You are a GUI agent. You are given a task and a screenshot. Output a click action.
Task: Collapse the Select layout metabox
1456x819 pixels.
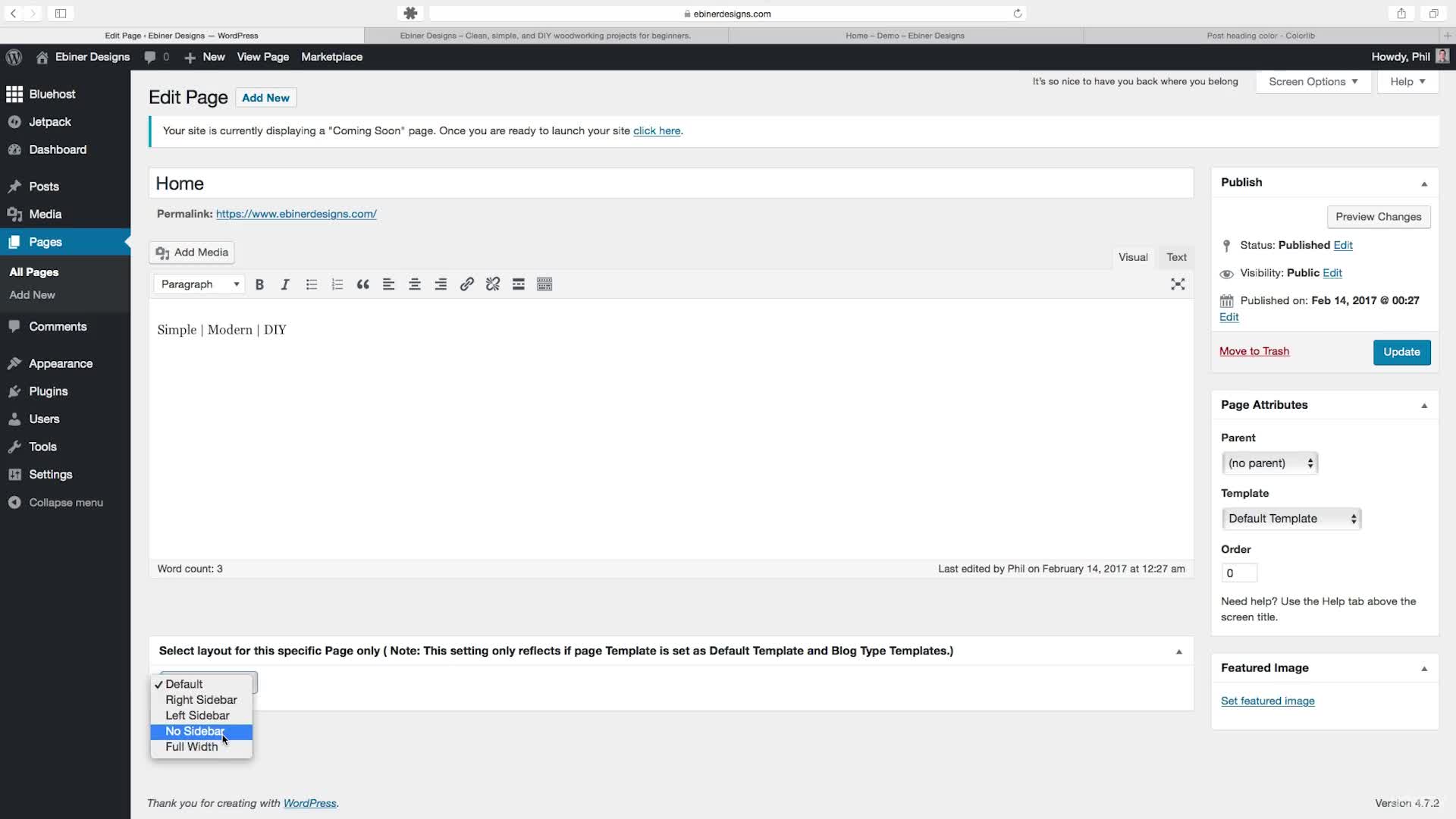(1179, 652)
